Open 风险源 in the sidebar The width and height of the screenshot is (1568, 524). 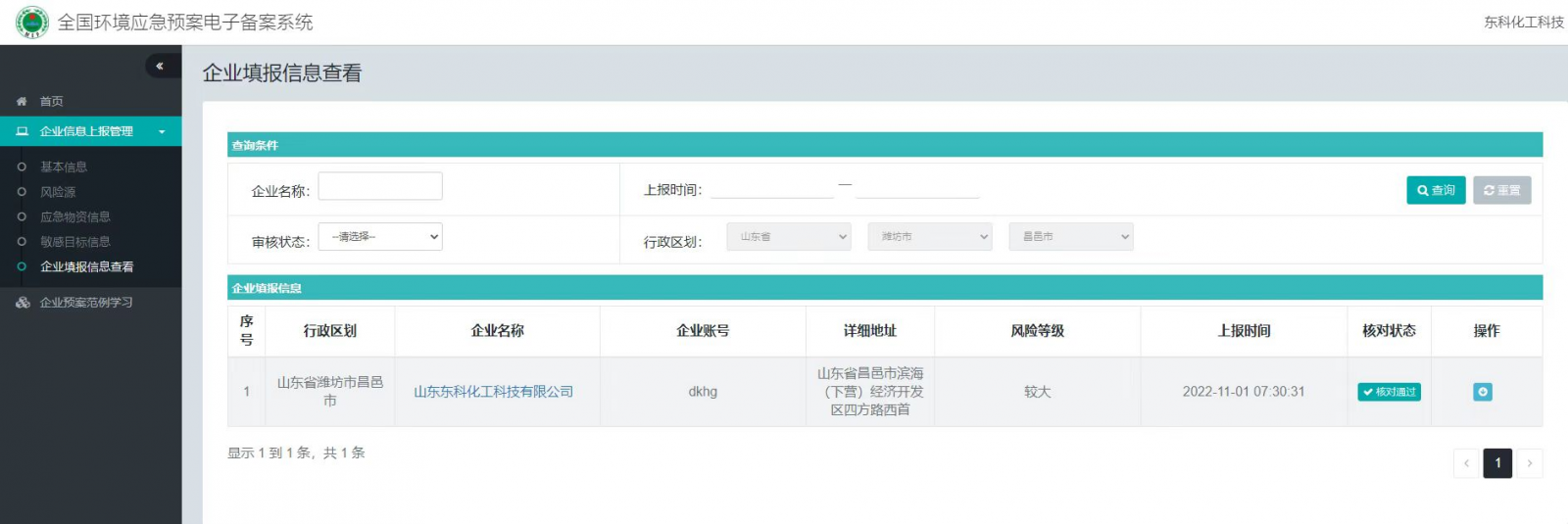pos(58,192)
